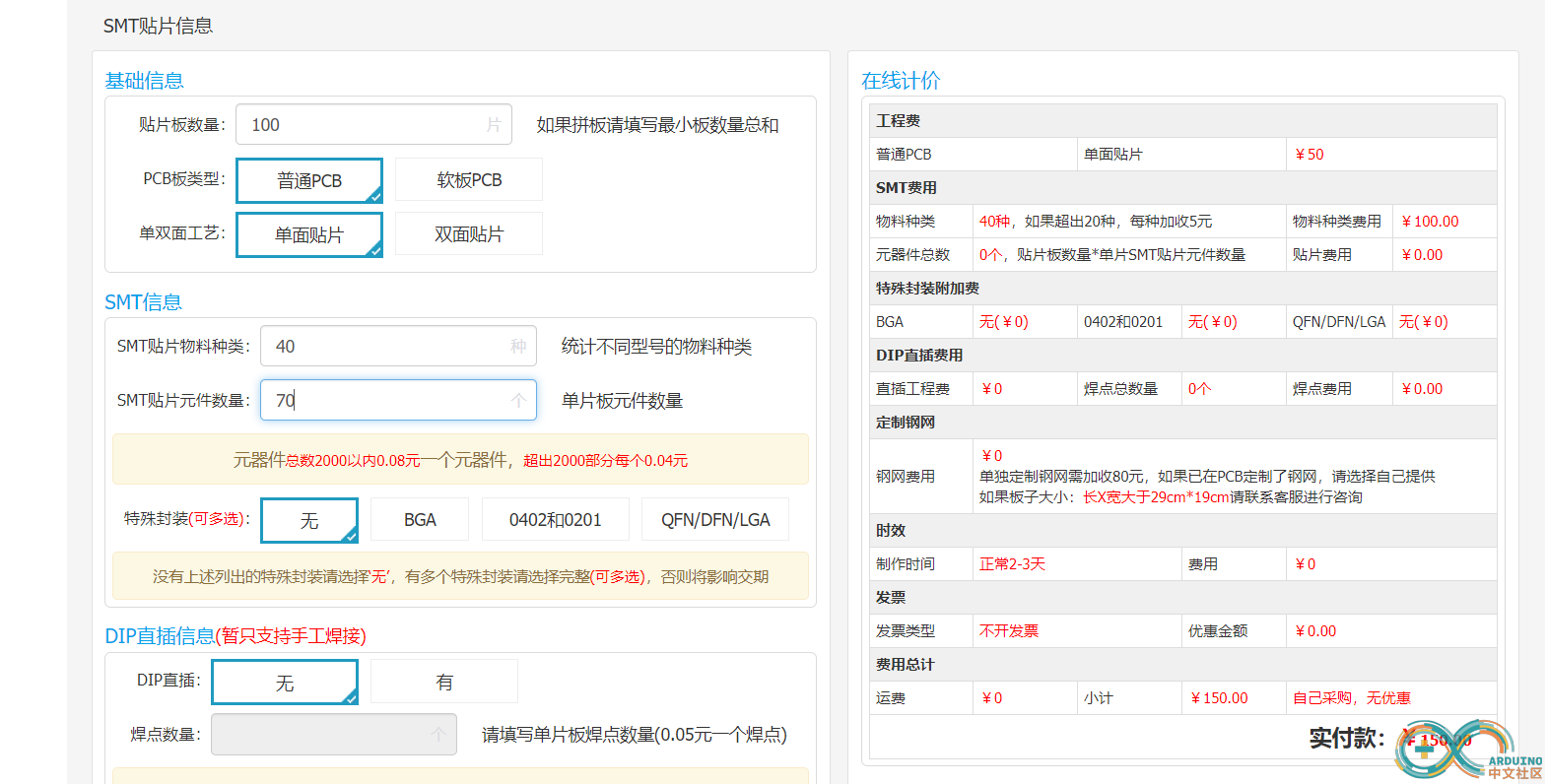
Task: Click the ￥150.00 subtotal value
Action: 1219,698
